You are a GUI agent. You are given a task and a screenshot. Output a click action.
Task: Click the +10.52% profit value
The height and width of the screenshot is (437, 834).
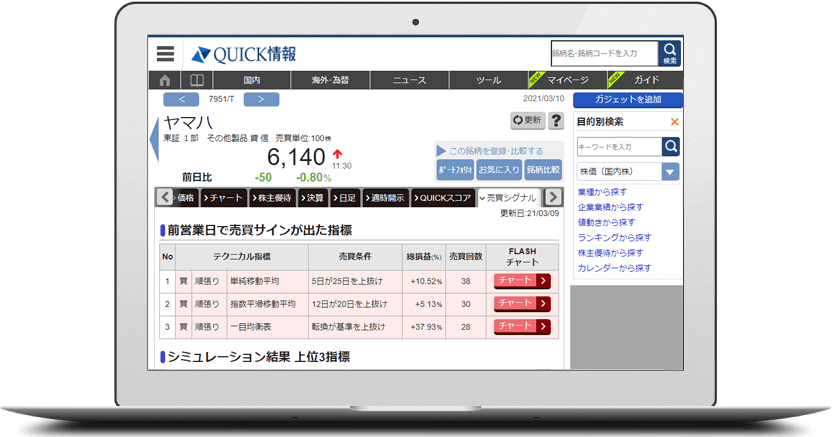(x=426, y=281)
